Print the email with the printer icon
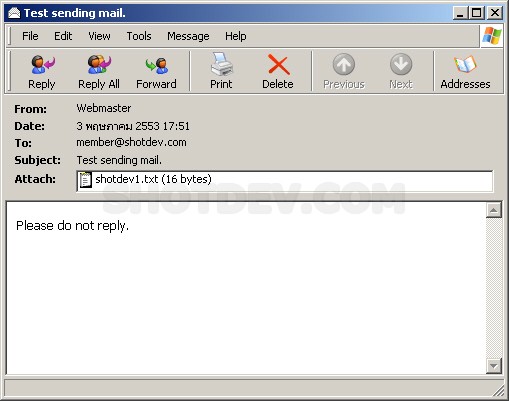Viewport: 509px width, 401px height. [x=221, y=64]
